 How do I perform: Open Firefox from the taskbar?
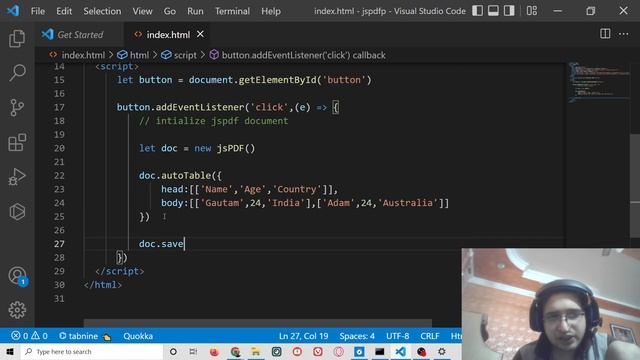[214, 351]
